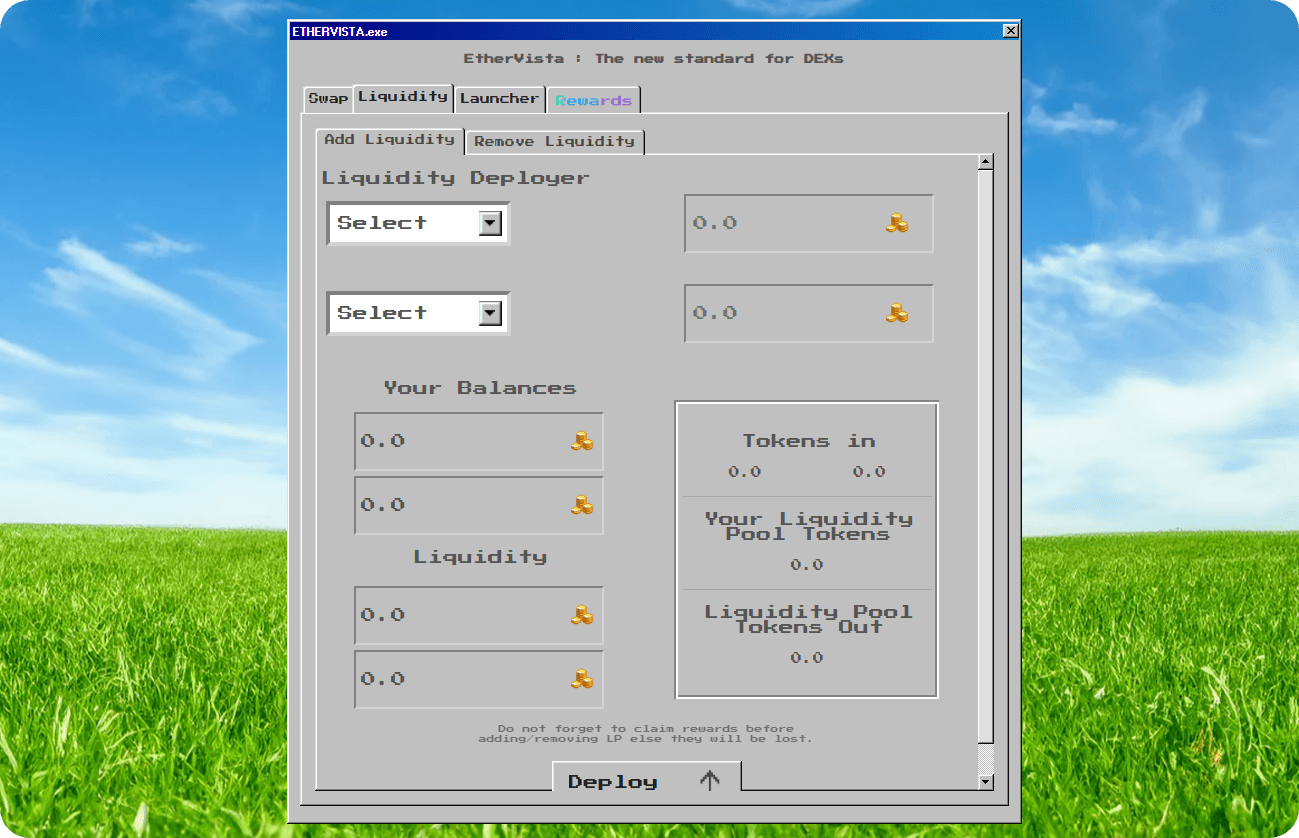Open the second token Select dropdown
Viewport: 1299px width, 838px height.
418,313
